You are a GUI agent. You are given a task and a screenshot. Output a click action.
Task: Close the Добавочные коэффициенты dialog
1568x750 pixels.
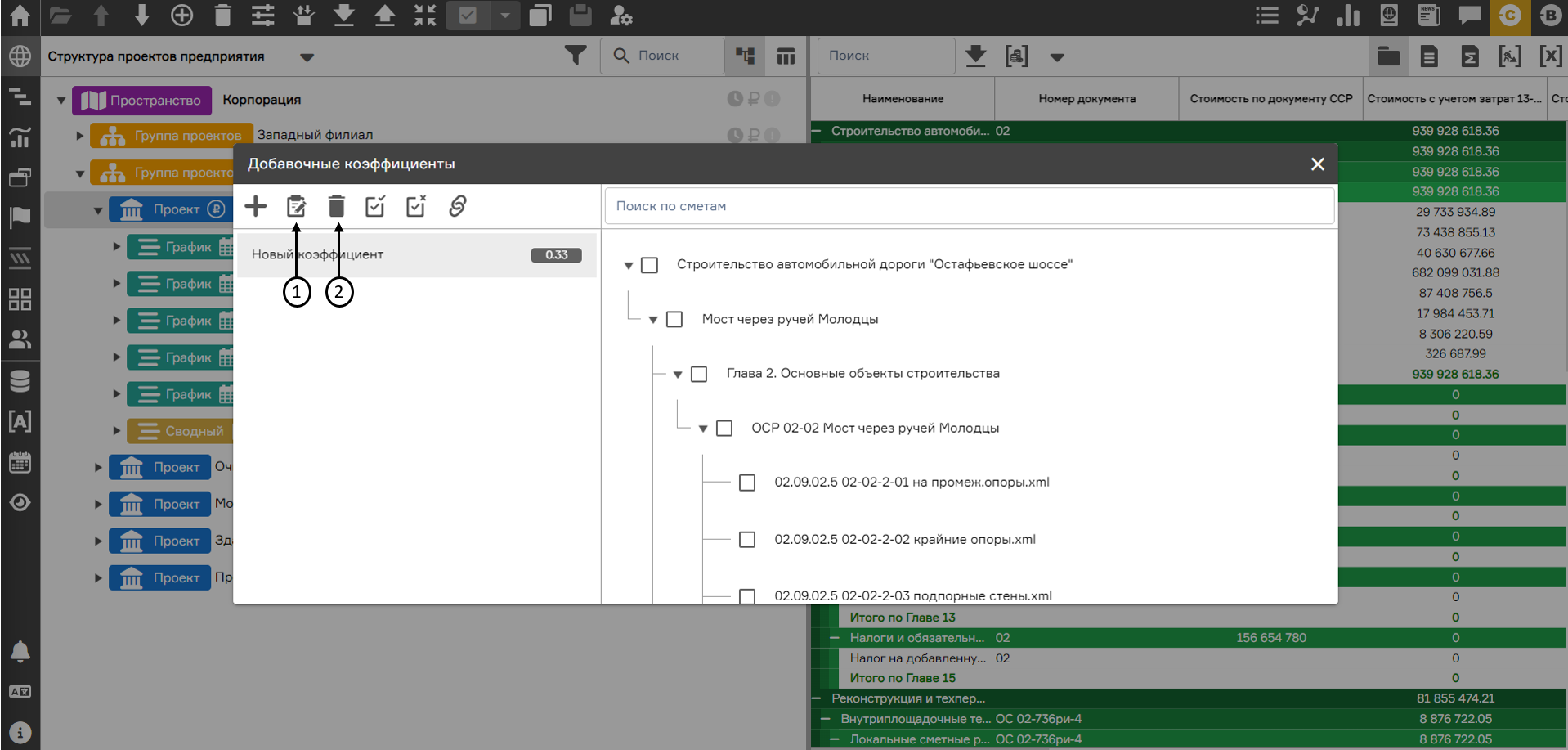tap(1318, 164)
